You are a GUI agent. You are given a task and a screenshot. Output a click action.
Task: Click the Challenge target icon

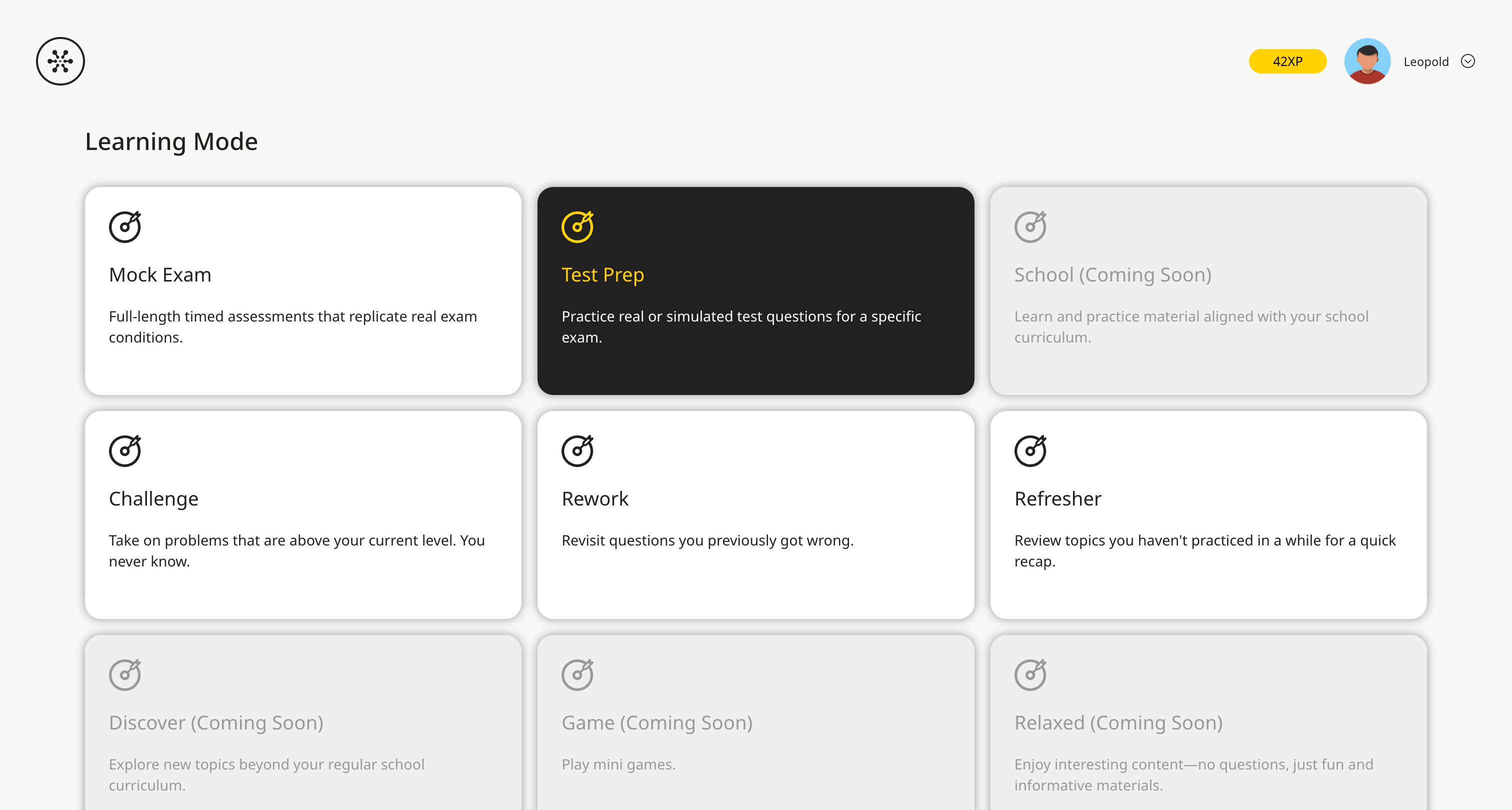(x=125, y=451)
